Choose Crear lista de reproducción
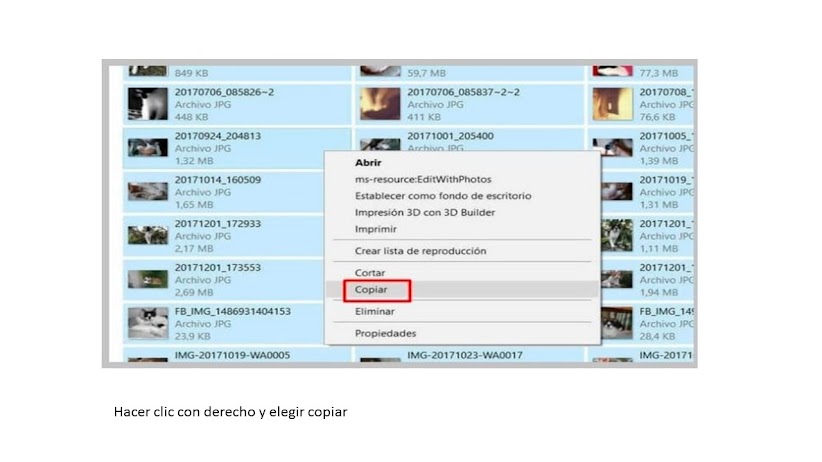Screen dimensions: 822x462 pos(420,251)
